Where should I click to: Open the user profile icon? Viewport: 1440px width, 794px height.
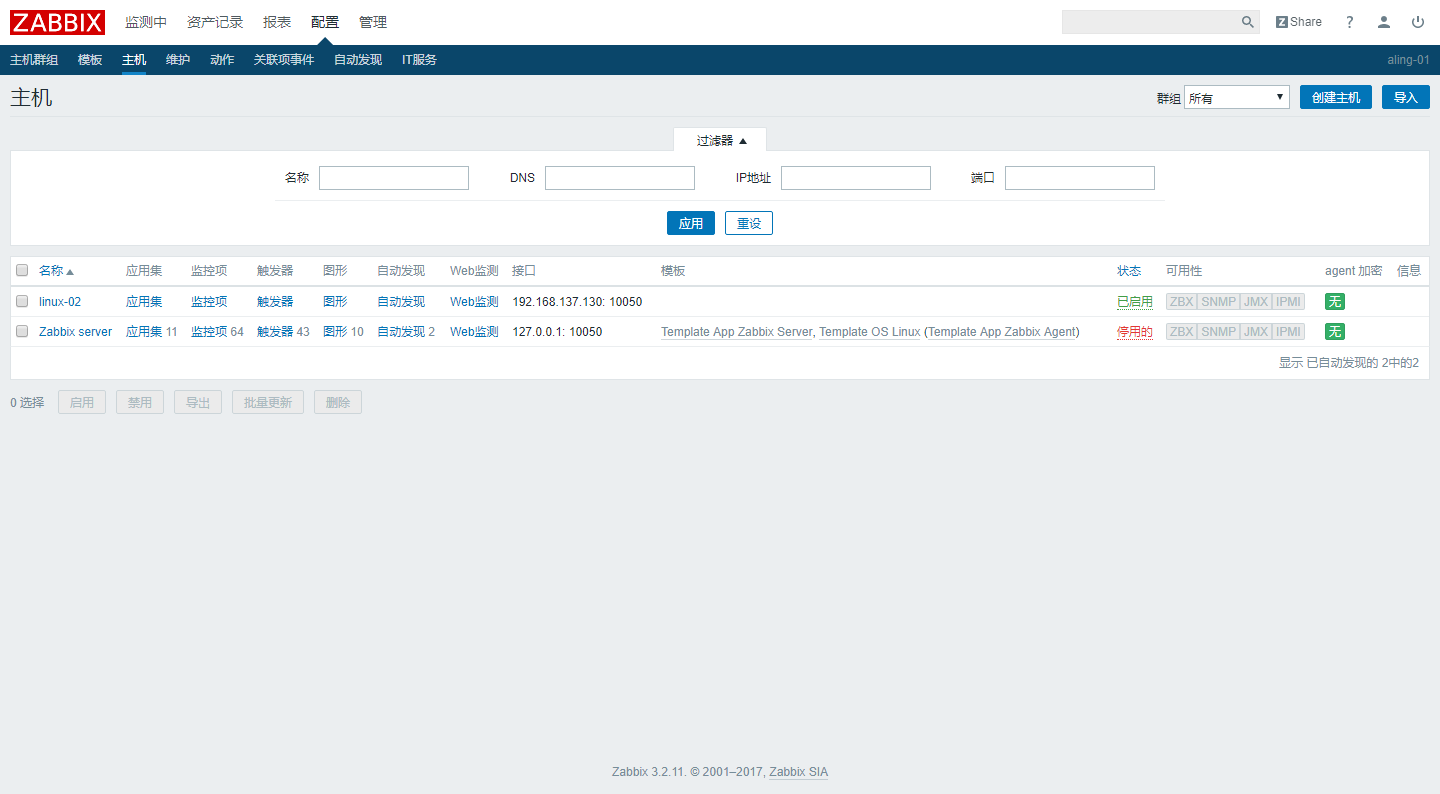[1383, 22]
